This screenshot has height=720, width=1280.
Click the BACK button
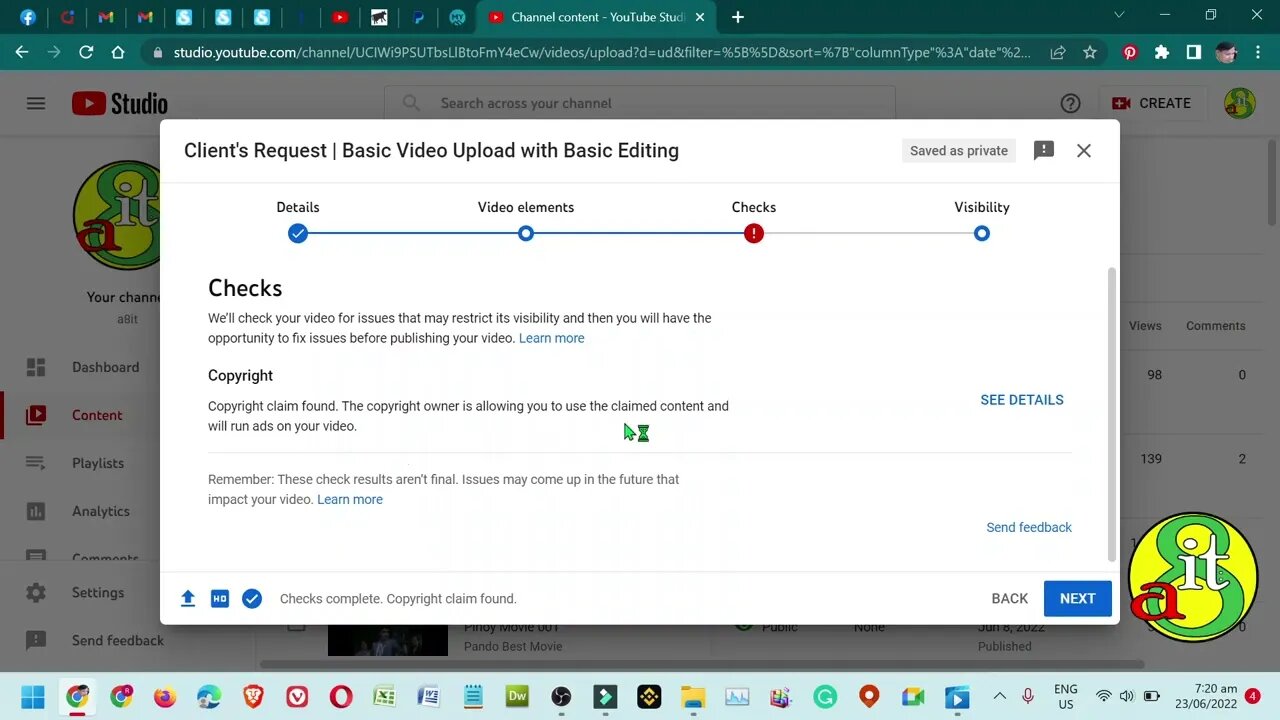pyautogui.click(x=1010, y=598)
